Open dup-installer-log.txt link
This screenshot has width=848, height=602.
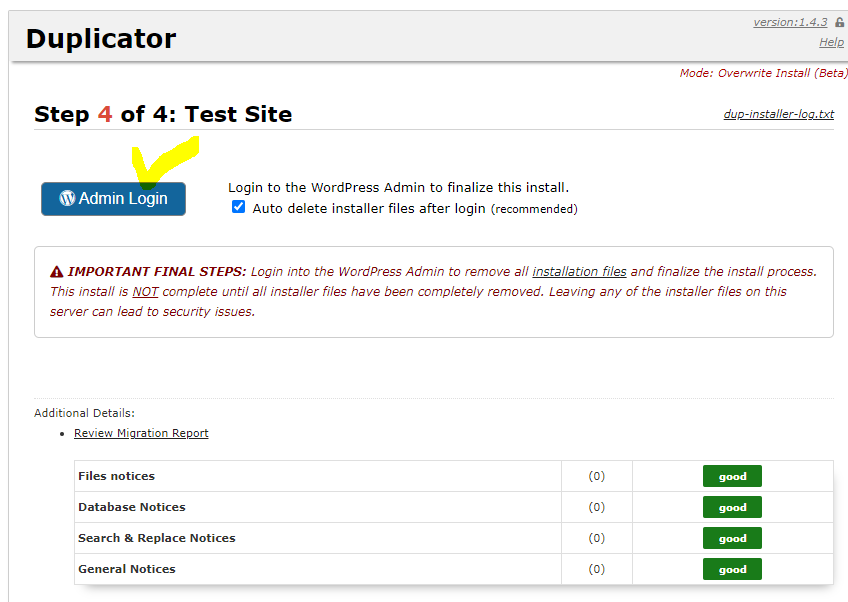(x=779, y=114)
